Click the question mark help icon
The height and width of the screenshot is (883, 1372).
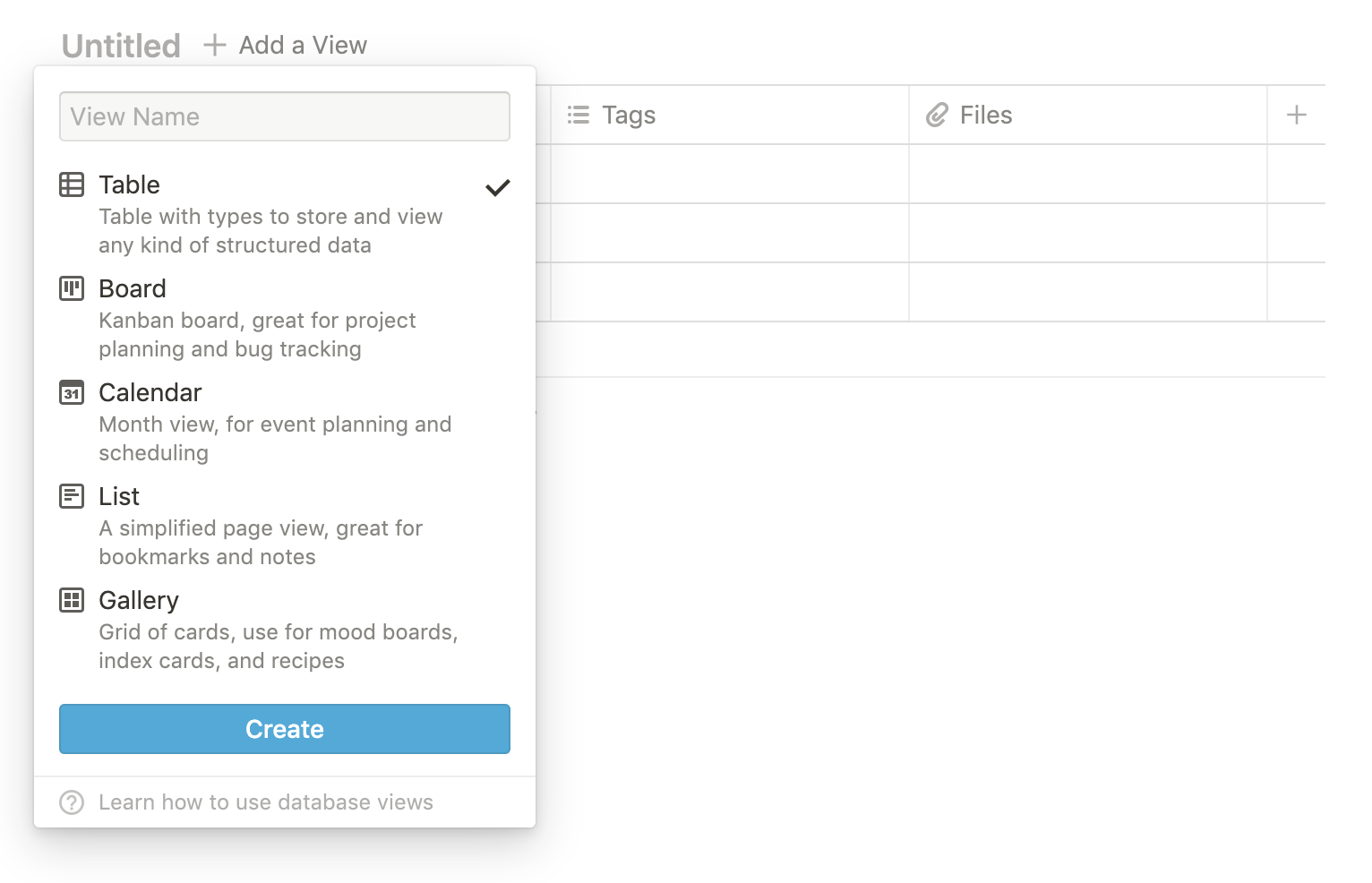(x=72, y=802)
